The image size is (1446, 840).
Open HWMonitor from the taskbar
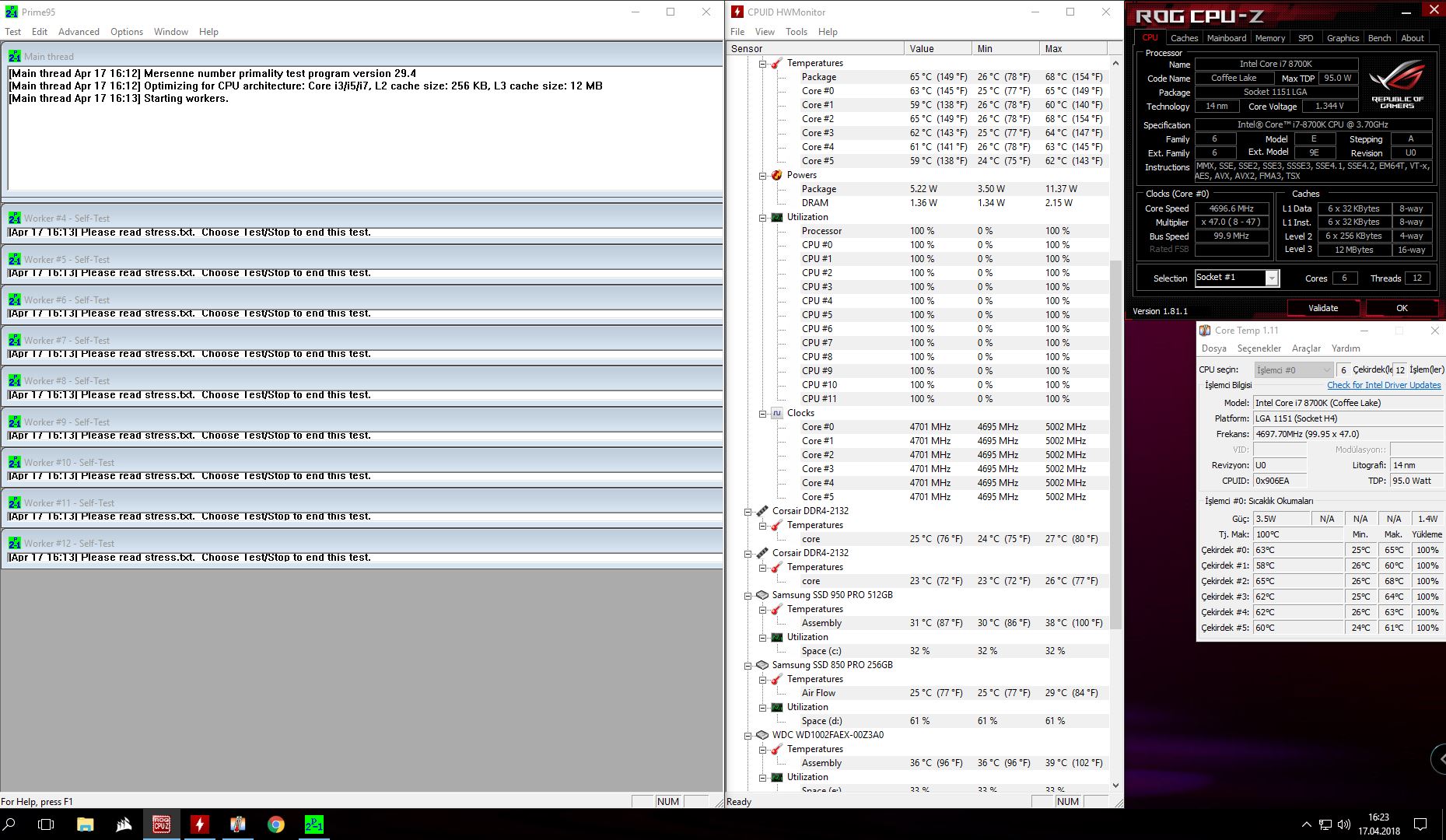click(200, 824)
